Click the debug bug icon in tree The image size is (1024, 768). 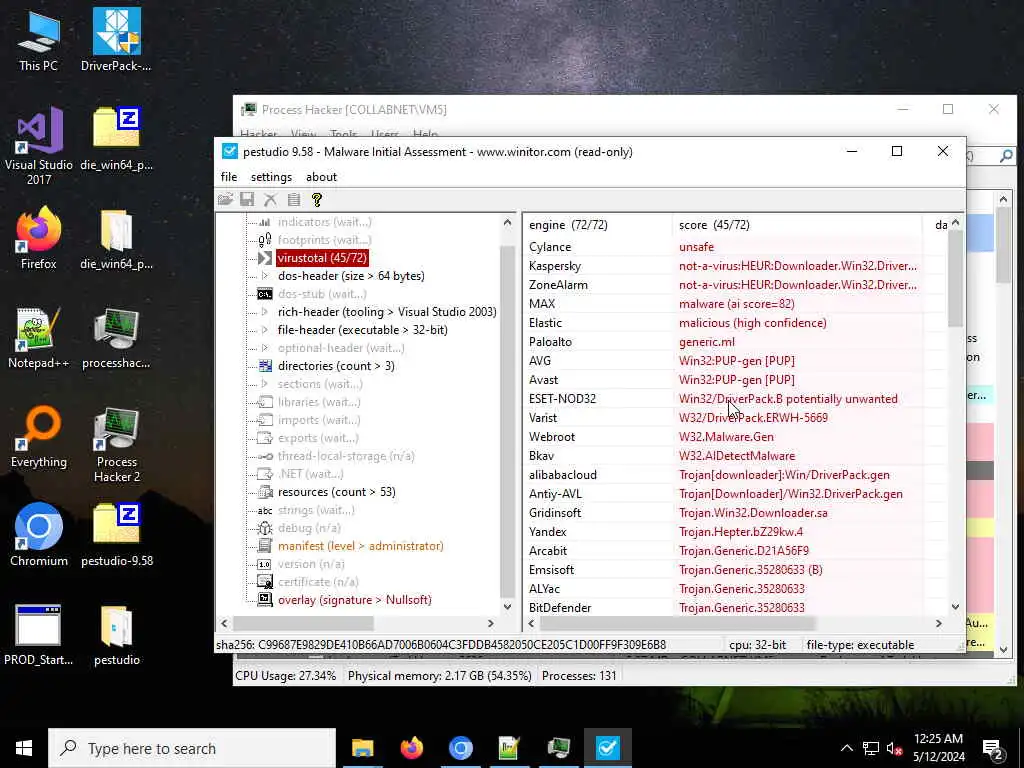point(264,528)
